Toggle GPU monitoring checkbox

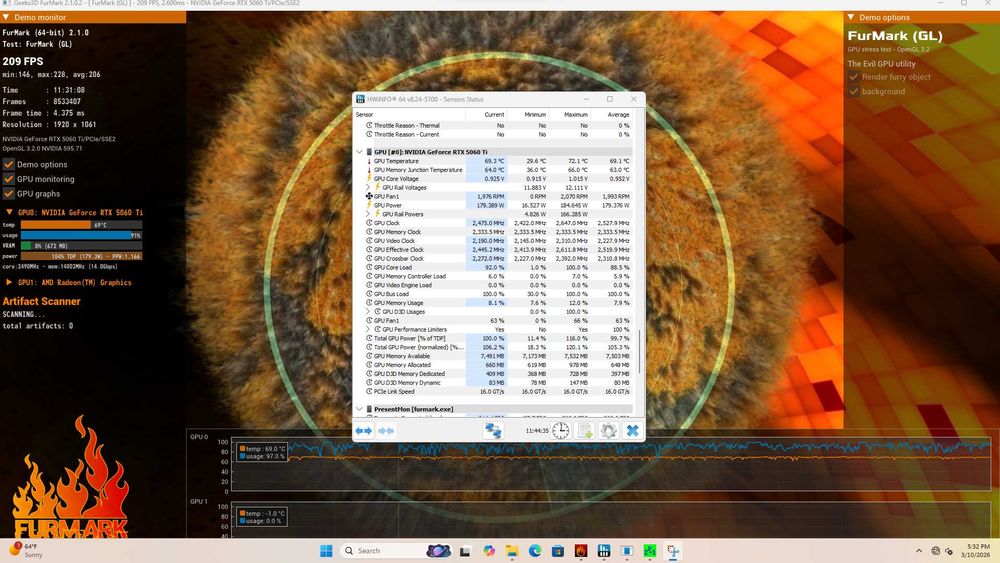tap(8, 179)
